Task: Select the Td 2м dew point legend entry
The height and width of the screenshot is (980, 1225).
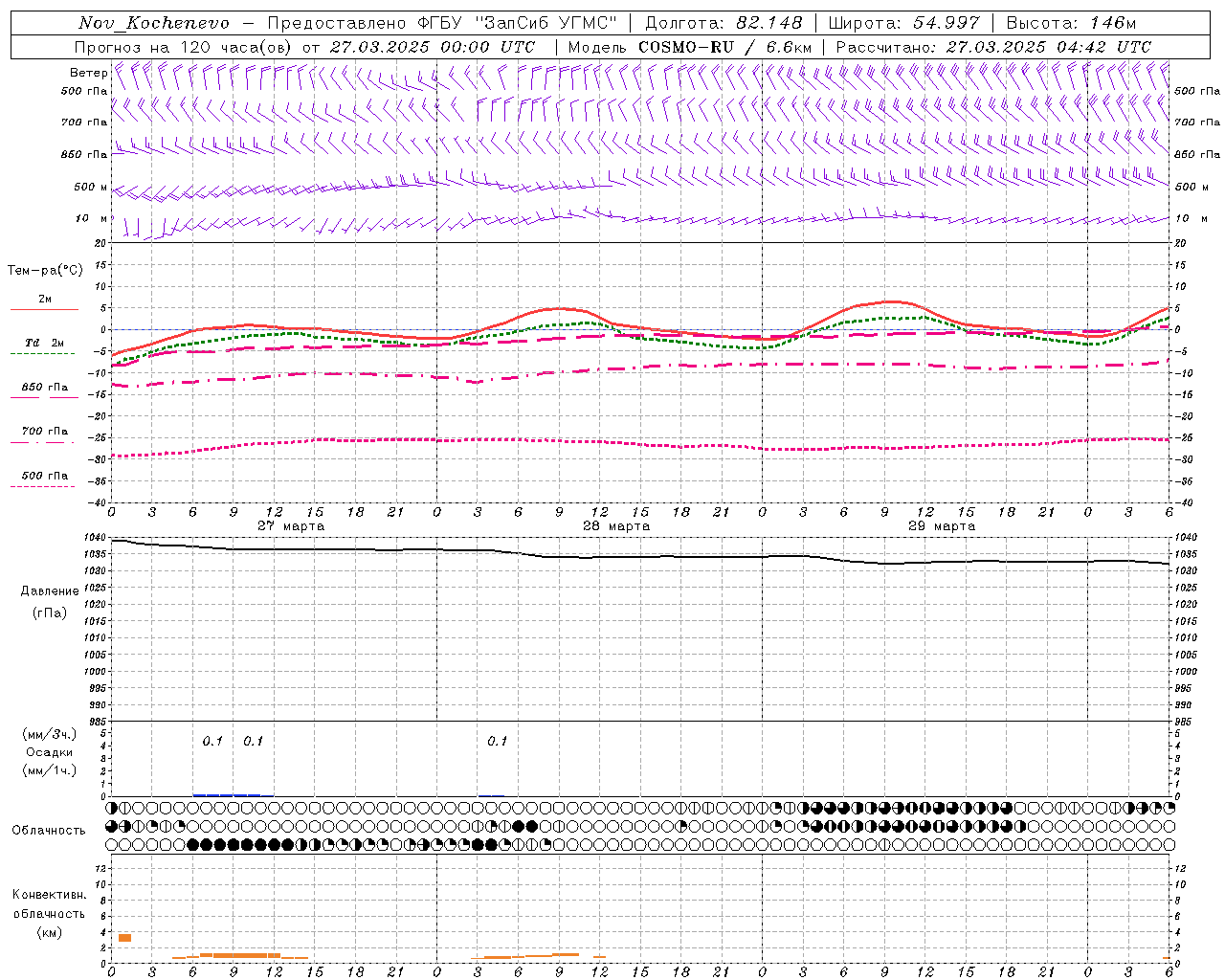Action: (44, 343)
